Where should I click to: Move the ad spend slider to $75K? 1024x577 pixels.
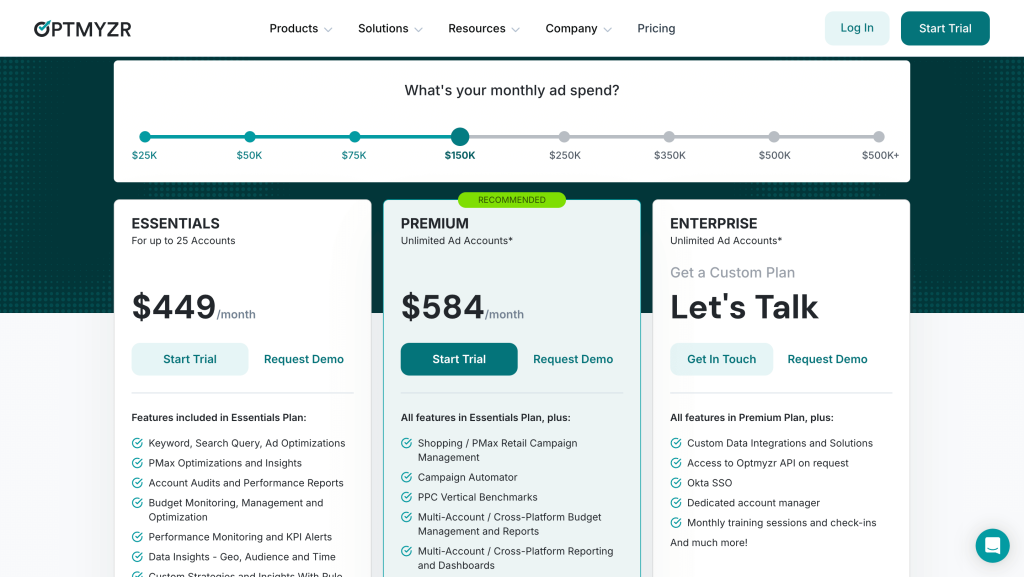pyautogui.click(x=354, y=136)
